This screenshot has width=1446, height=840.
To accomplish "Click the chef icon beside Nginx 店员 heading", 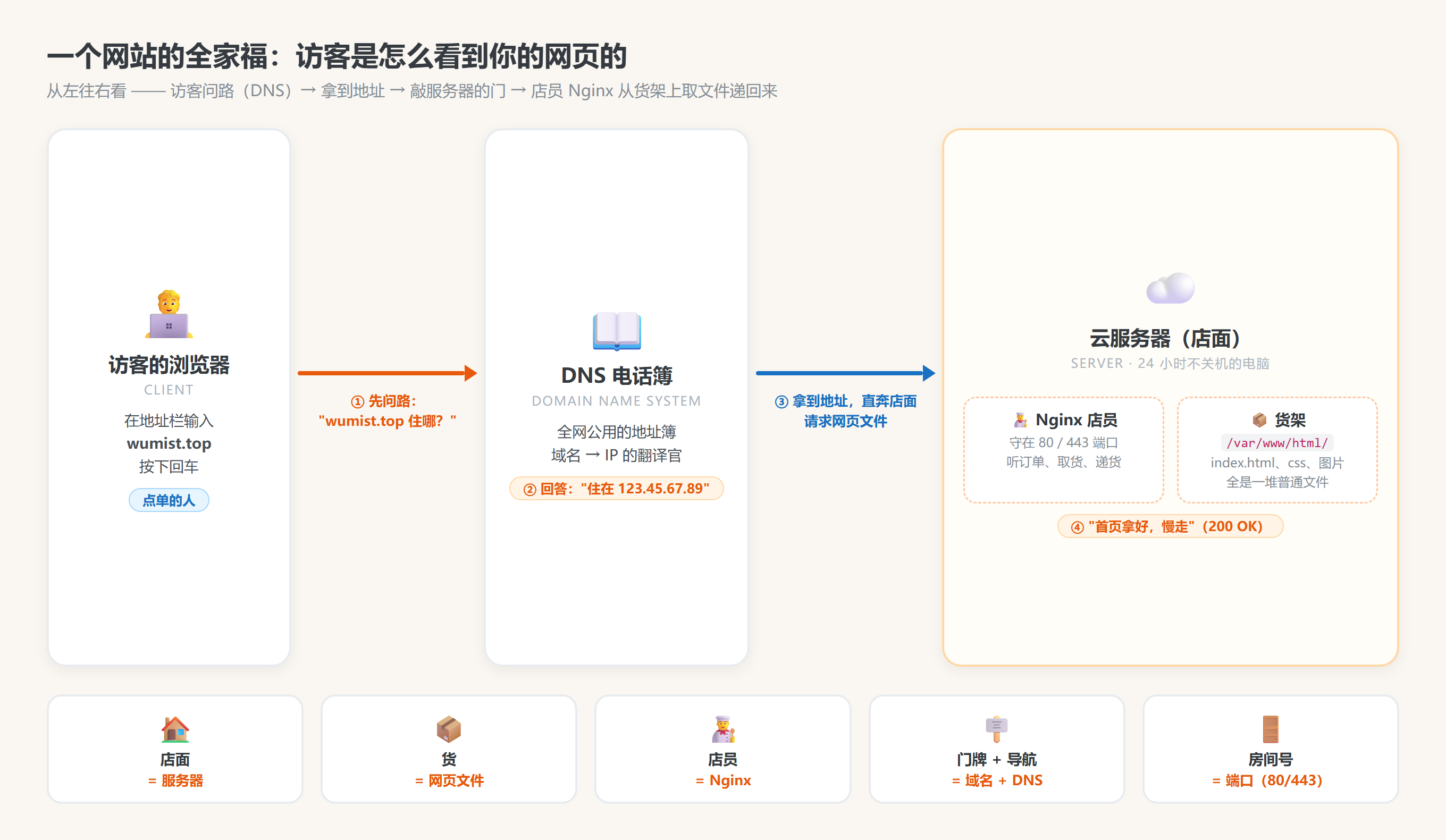I will tap(1020, 420).
